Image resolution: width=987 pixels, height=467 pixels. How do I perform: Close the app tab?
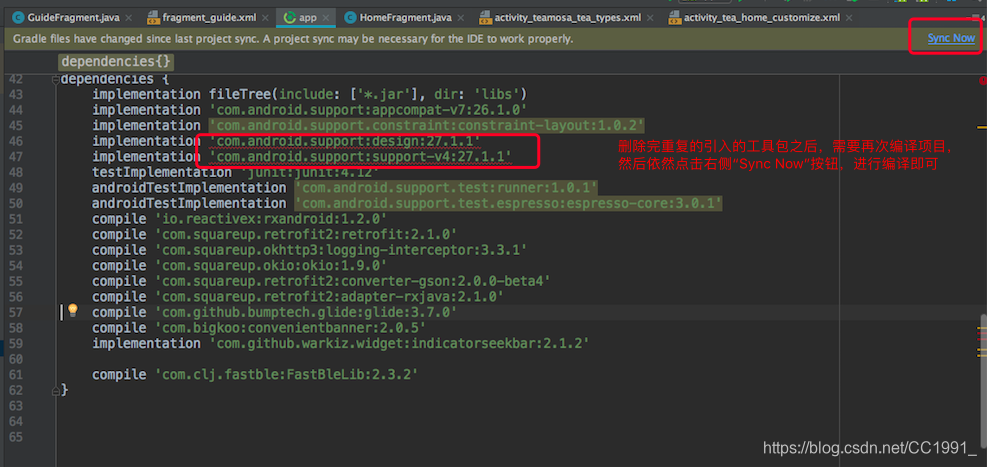(x=327, y=18)
